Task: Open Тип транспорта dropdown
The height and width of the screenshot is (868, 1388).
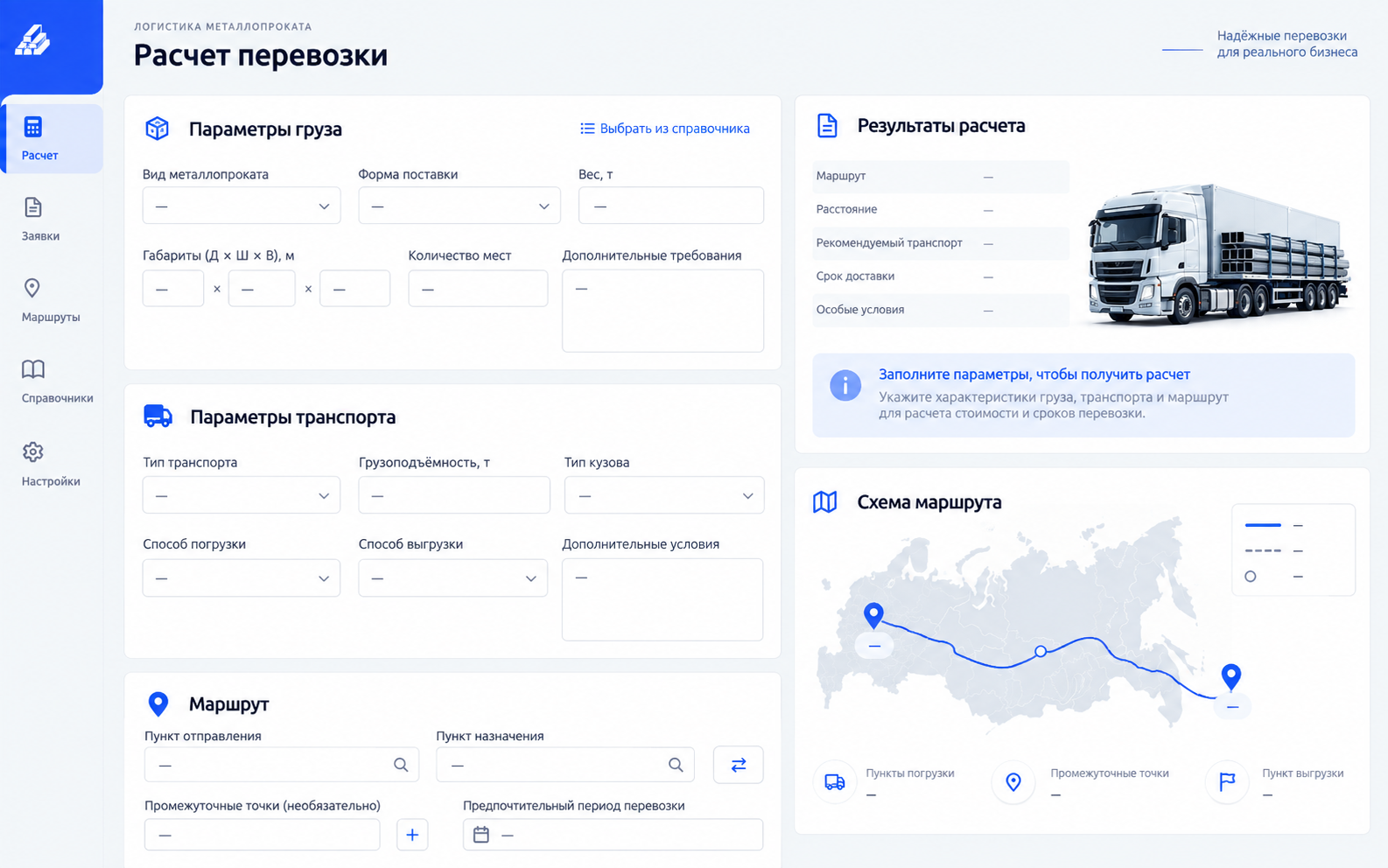Action: point(242,495)
